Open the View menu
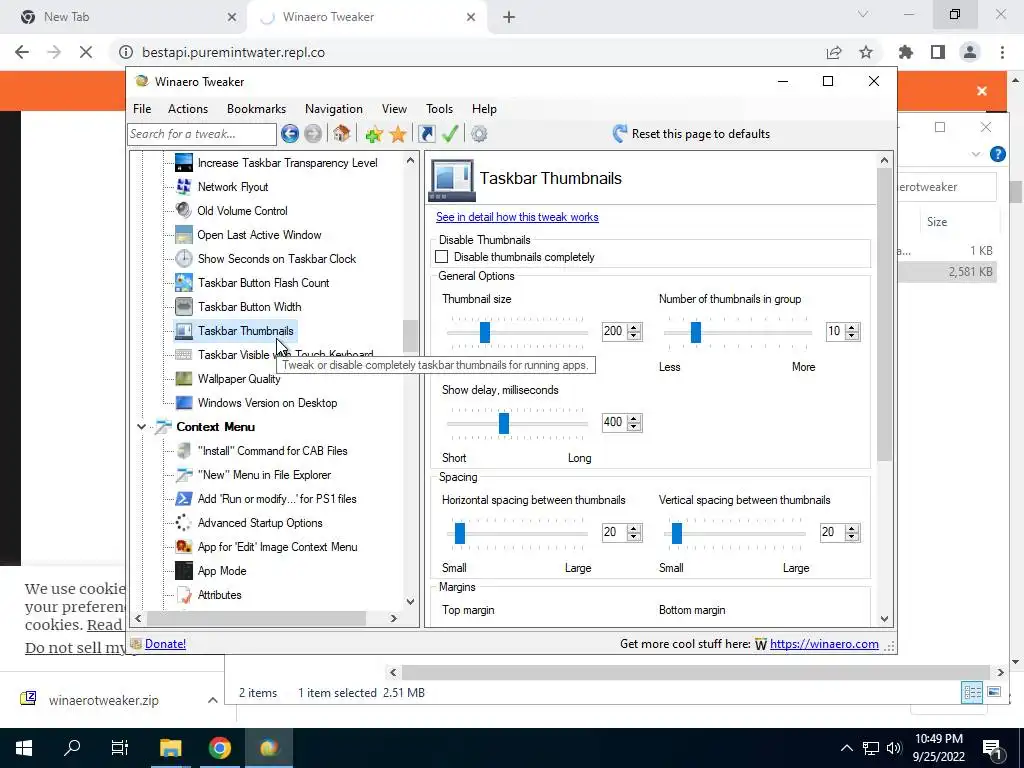The image size is (1024, 768). click(394, 109)
